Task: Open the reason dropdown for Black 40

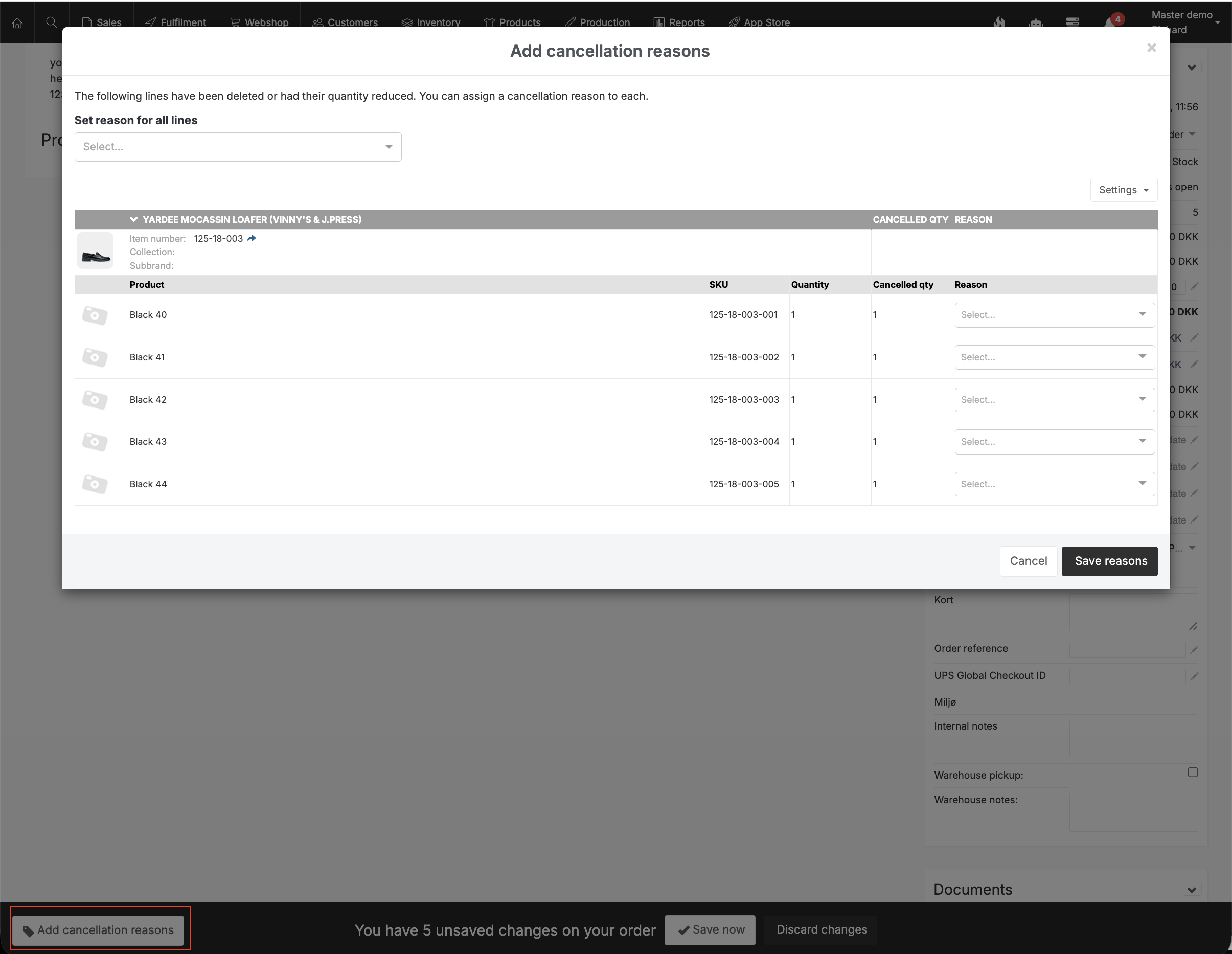Action: (1054, 315)
